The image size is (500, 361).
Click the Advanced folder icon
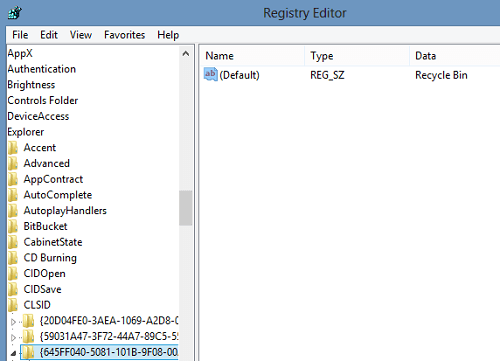[x=13, y=163]
